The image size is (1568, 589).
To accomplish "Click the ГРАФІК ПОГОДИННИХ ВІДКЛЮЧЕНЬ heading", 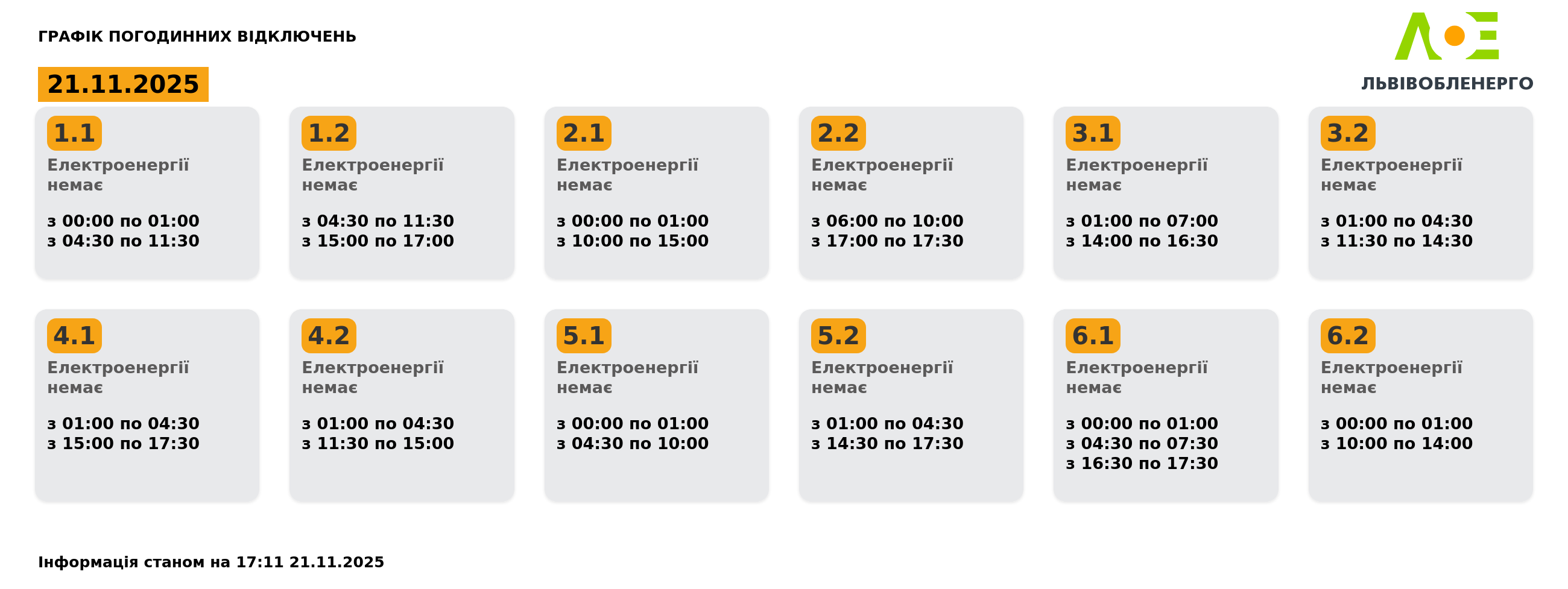I will 197,37.
